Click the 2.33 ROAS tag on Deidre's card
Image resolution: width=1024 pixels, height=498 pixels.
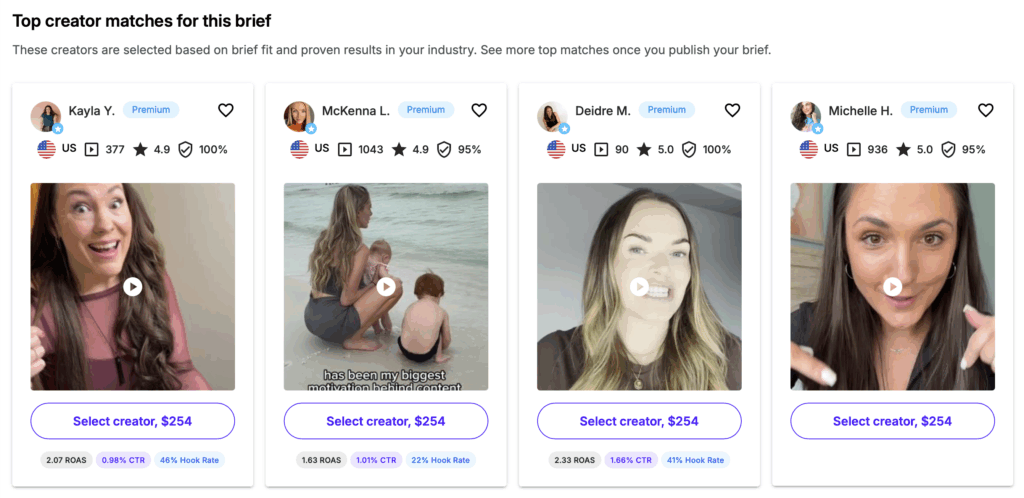[573, 461]
